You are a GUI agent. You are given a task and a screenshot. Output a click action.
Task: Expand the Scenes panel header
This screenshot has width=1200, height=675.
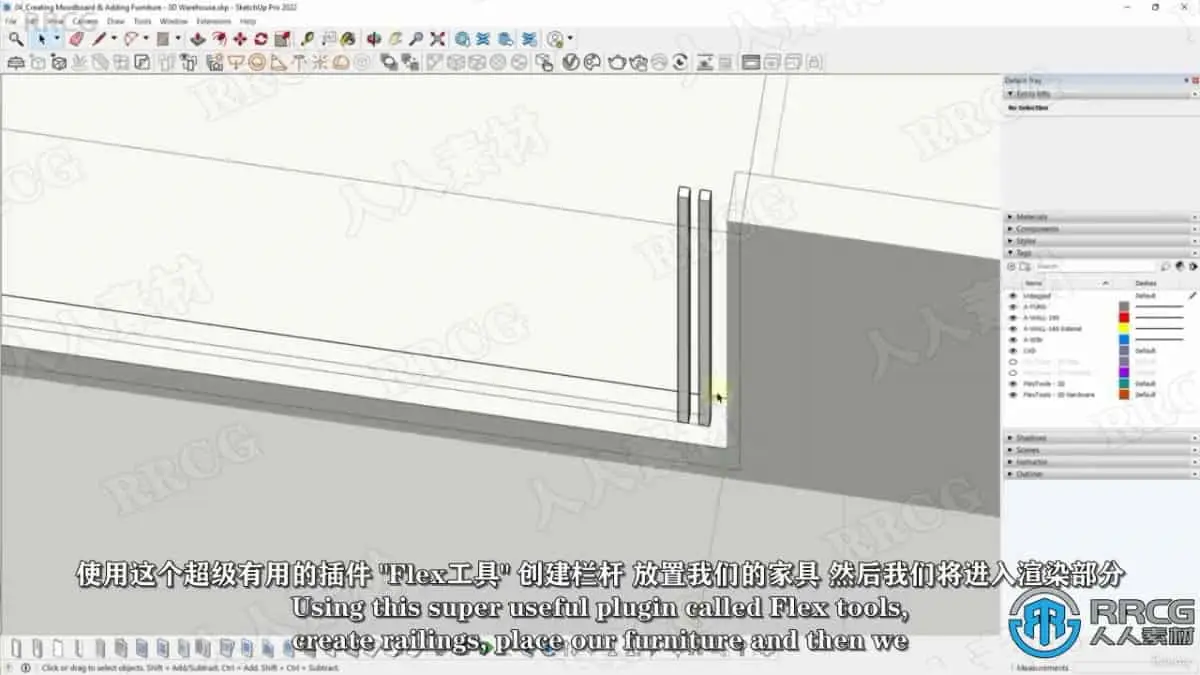1030,450
